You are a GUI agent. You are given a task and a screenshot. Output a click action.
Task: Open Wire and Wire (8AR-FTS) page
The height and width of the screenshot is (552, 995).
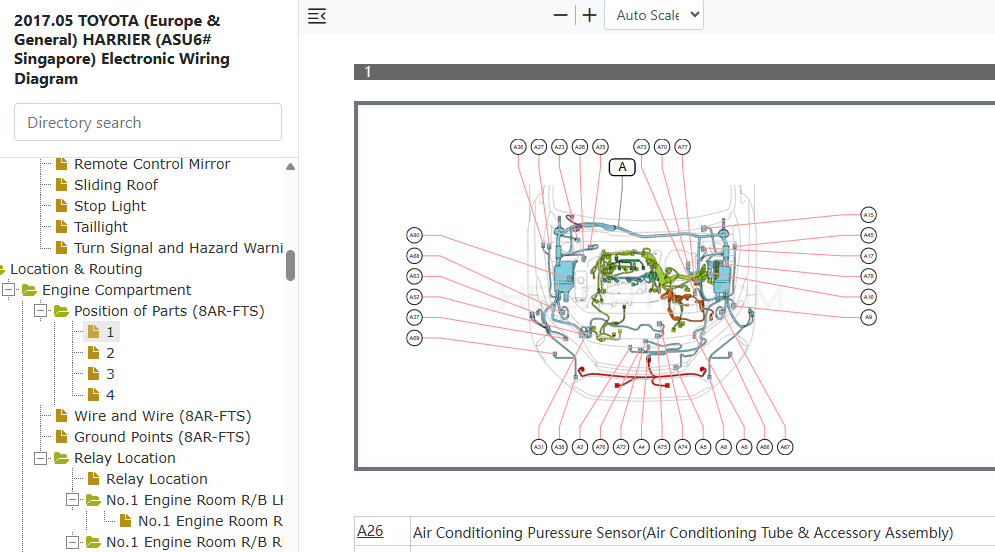(162, 416)
